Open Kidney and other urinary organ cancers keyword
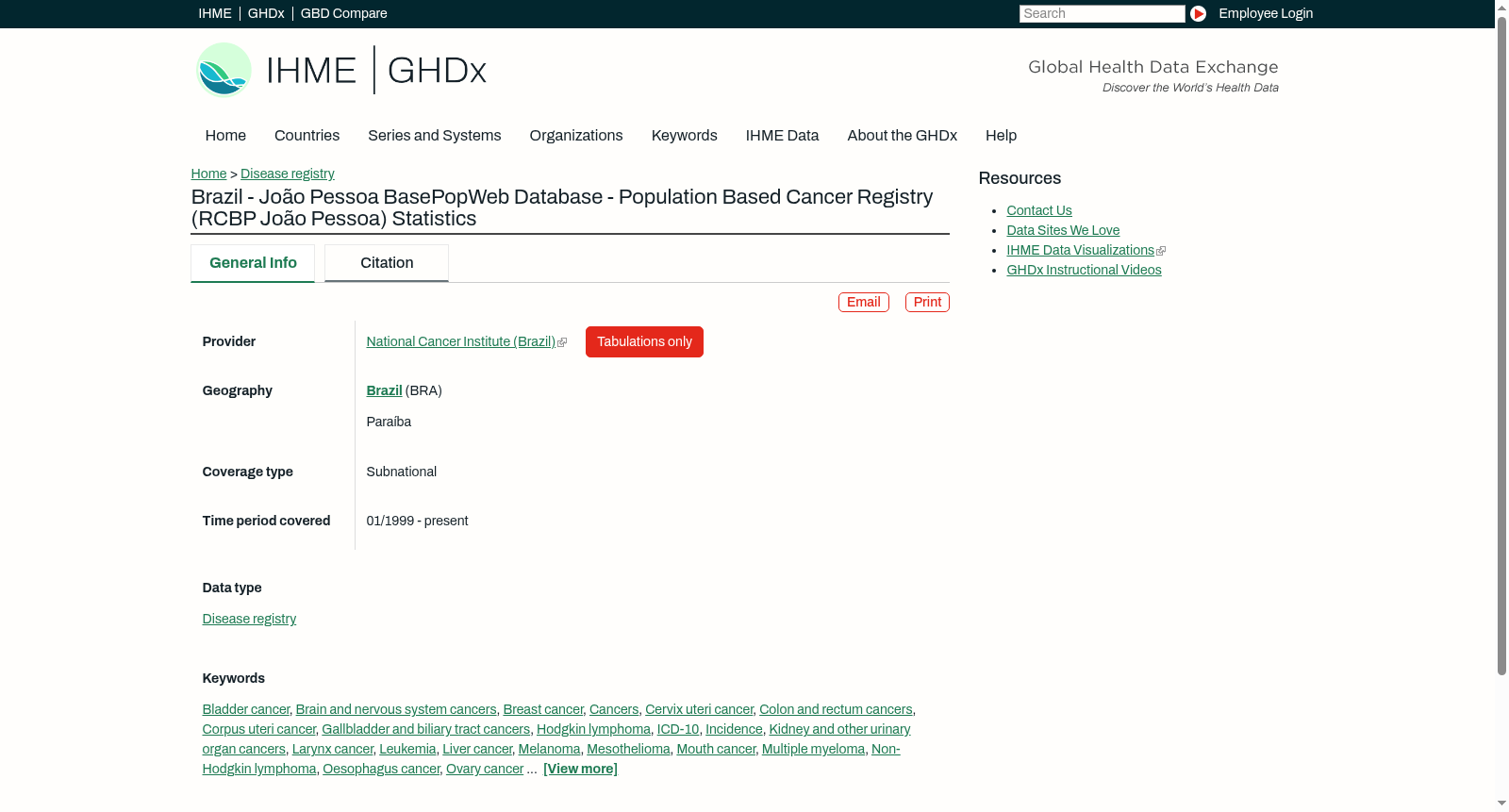The height and width of the screenshot is (812, 1509). pyautogui.click(x=839, y=729)
